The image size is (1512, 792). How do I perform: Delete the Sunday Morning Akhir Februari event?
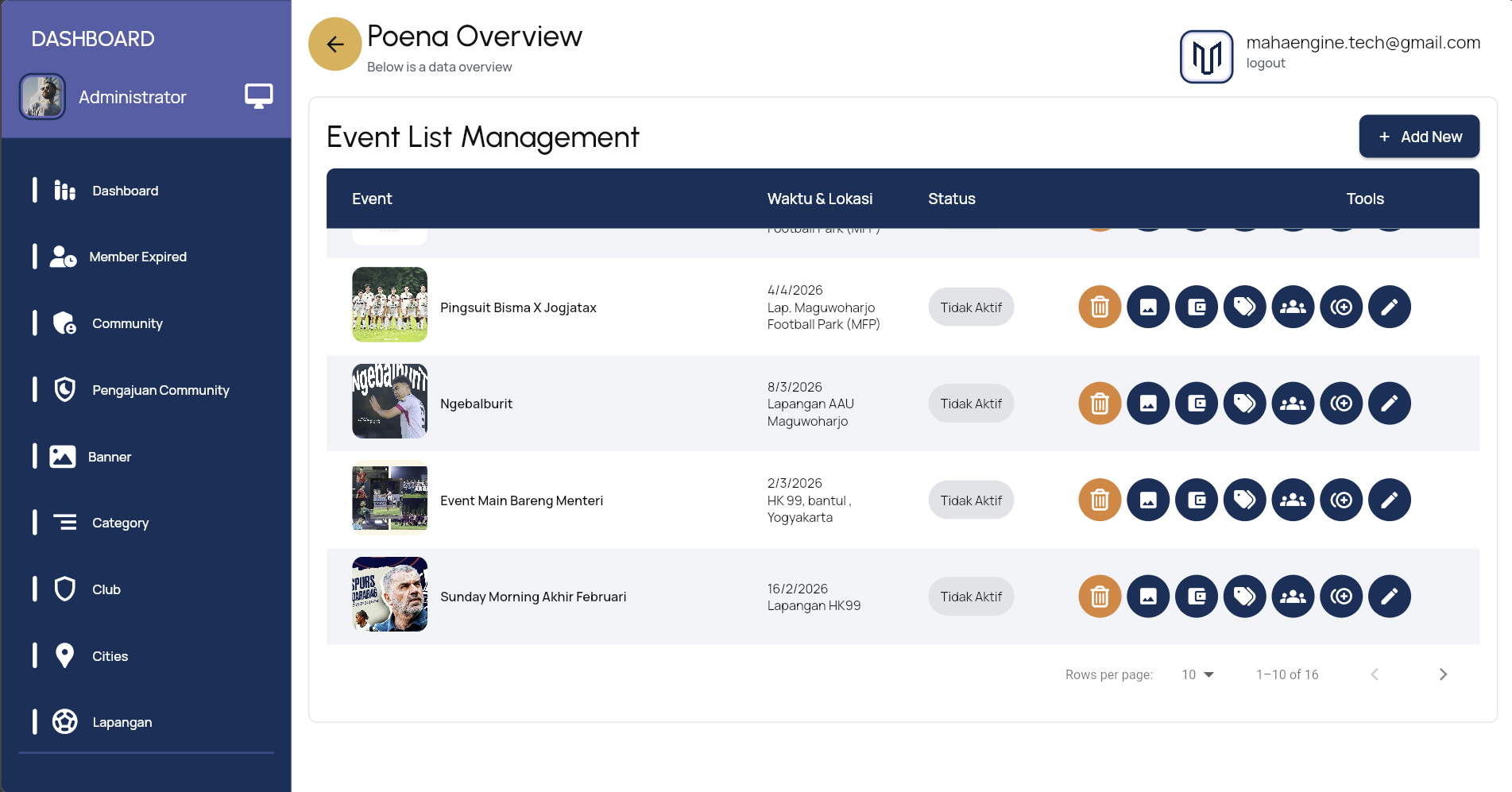[x=1100, y=596]
